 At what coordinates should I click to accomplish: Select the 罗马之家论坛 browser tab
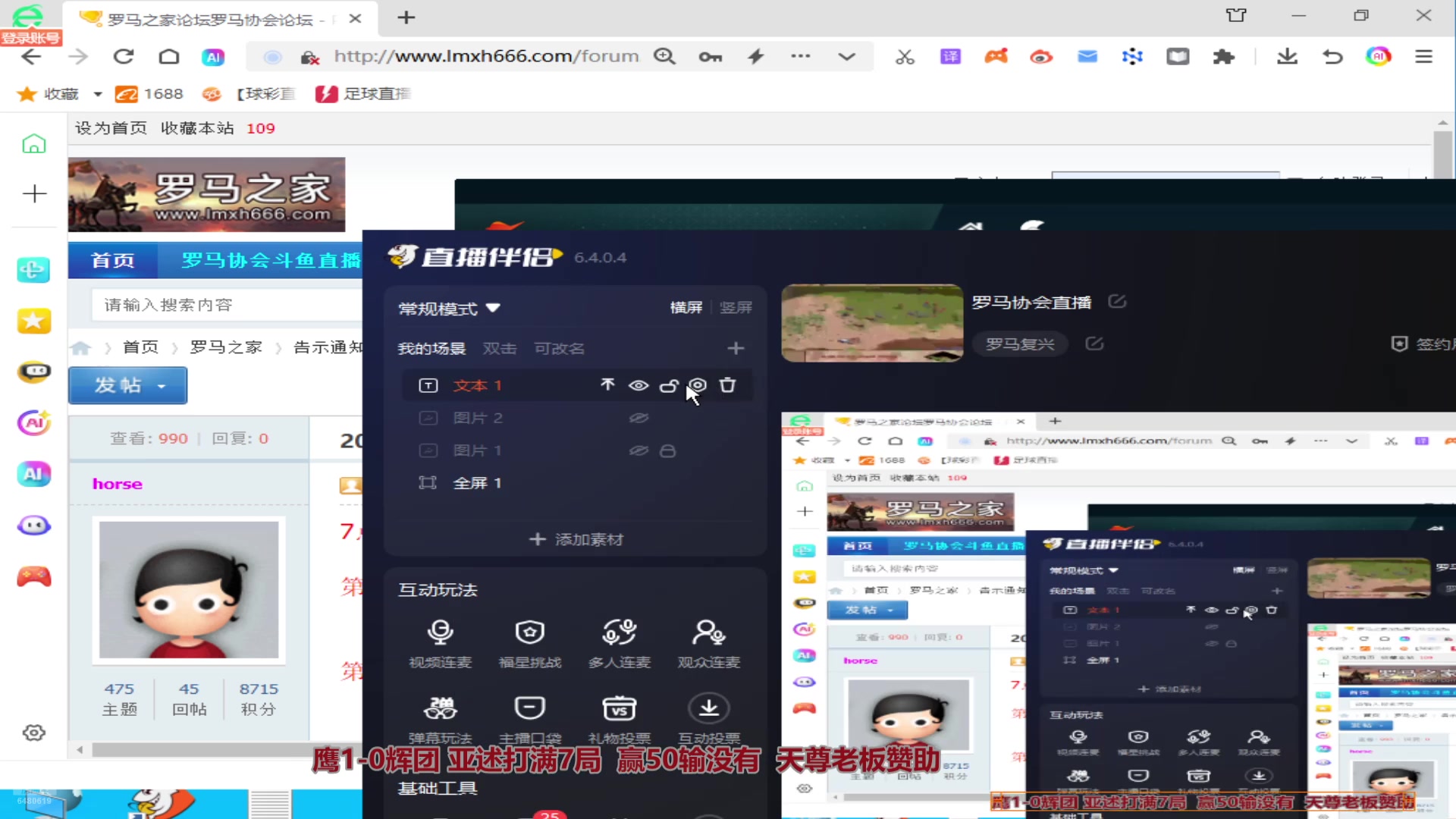point(220,19)
